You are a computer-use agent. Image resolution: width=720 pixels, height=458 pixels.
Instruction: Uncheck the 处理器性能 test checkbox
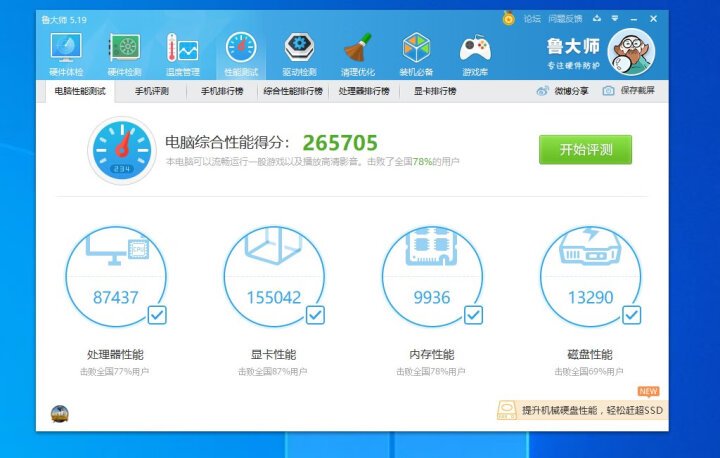(x=157, y=315)
